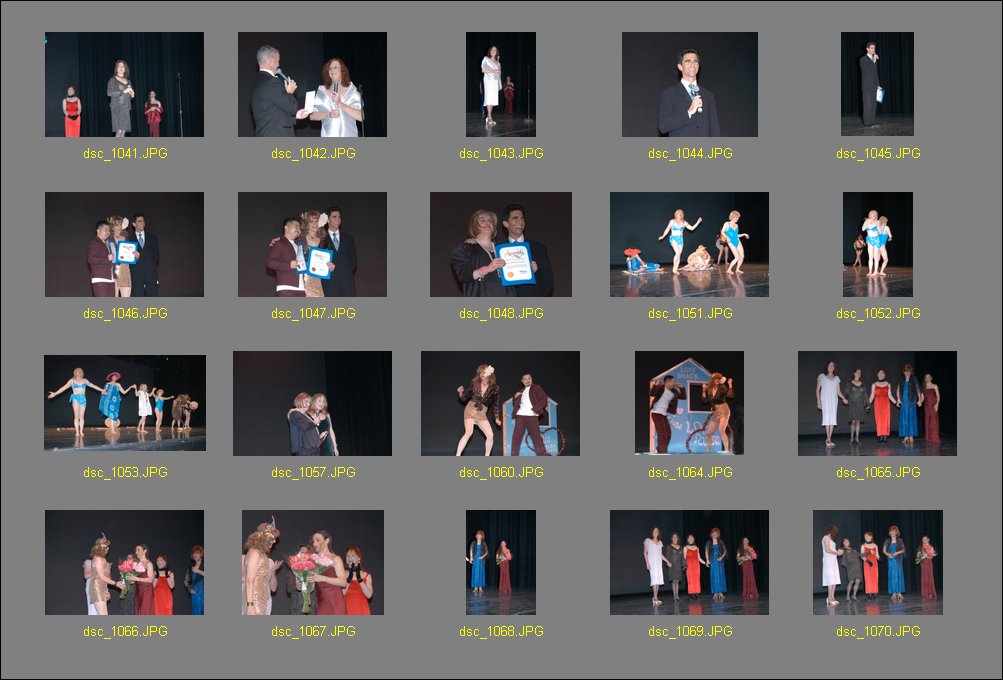Select the caption text dsc_1043.JPG

click(502, 154)
